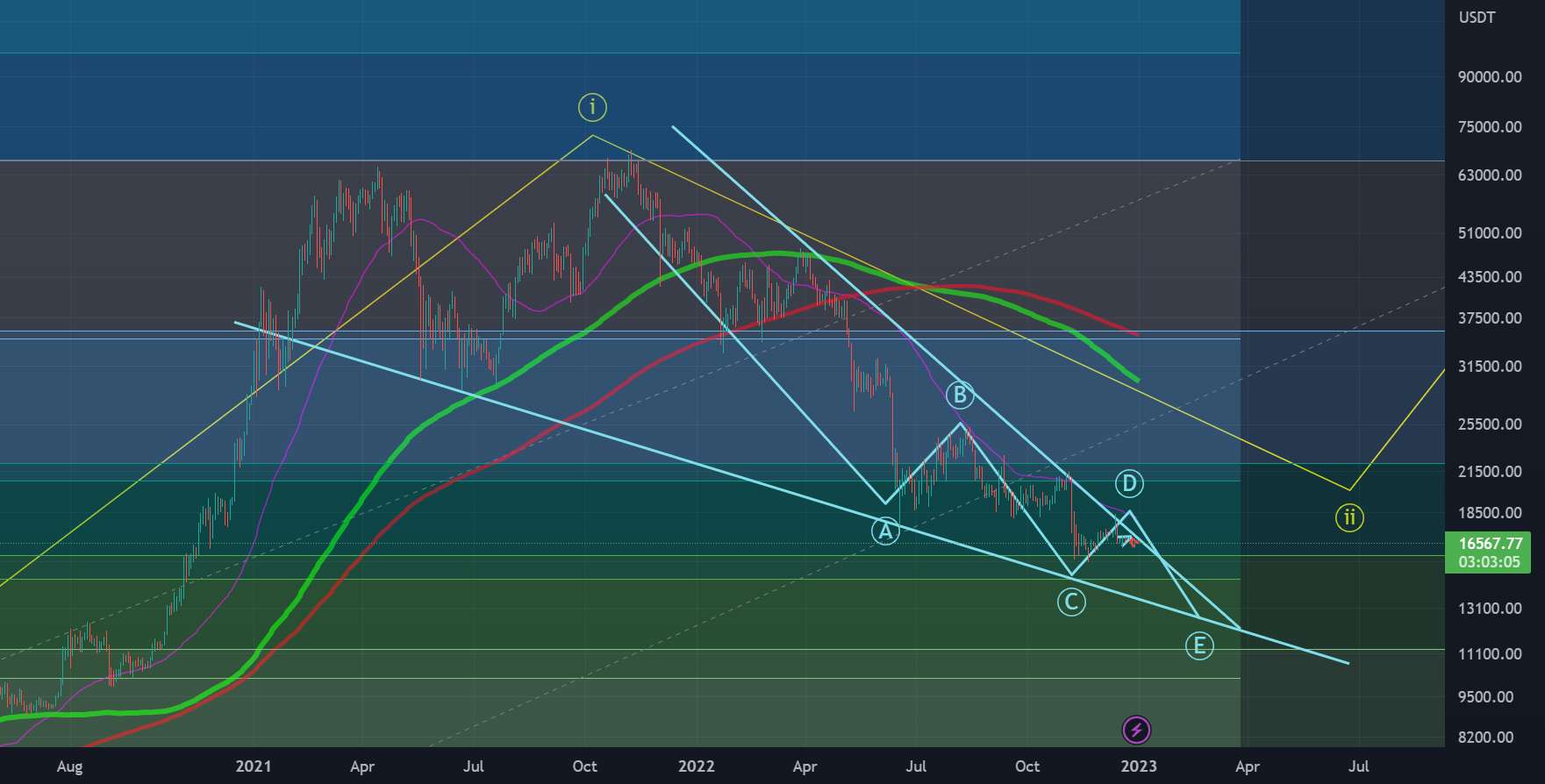Viewport: 1545px width, 784px height.
Task: Select the circled D wave marker
Action: (1129, 482)
